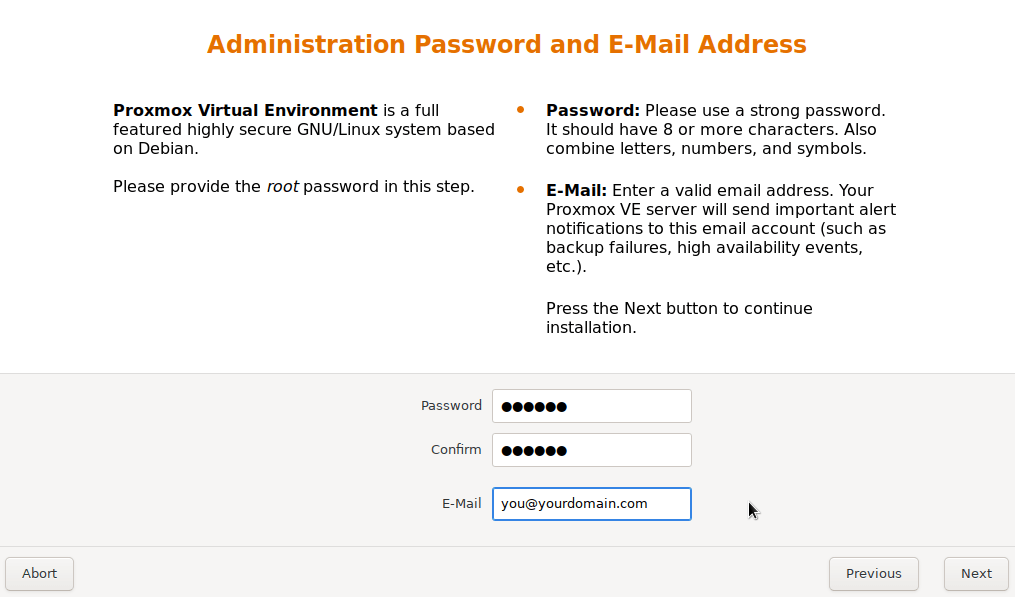Click the orange bullet beside E-Mail hint
Viewport: 1015px width, 597px height.
[x=520, y=190]
